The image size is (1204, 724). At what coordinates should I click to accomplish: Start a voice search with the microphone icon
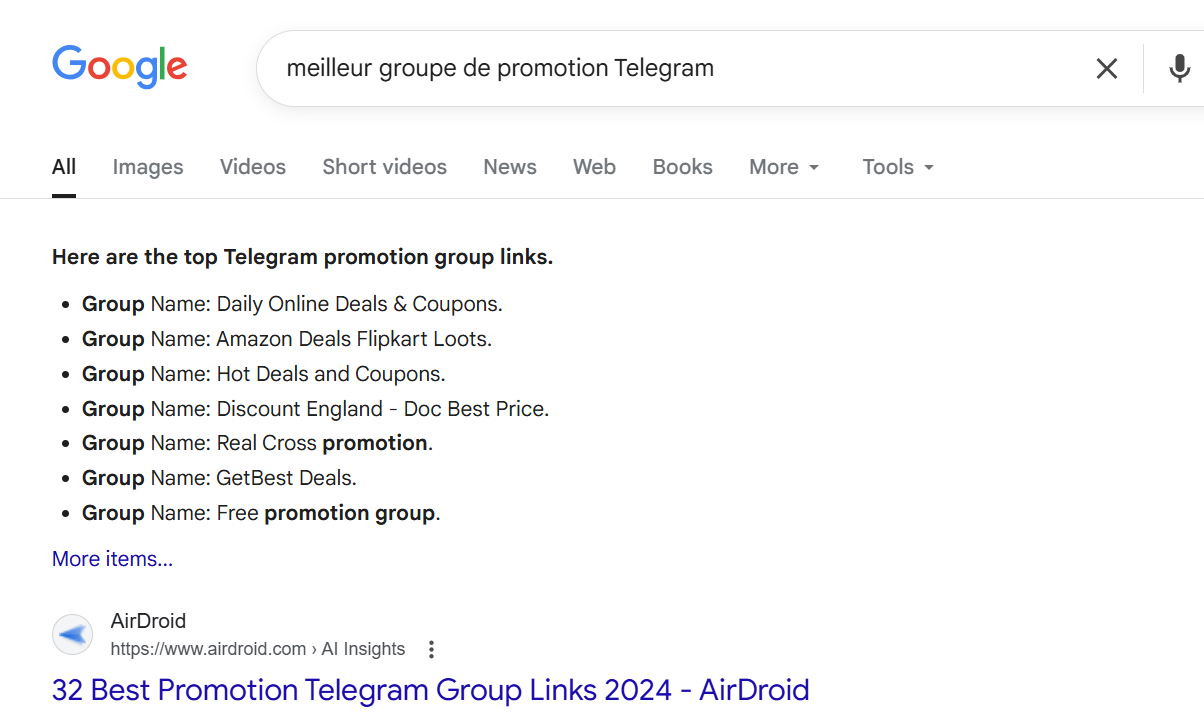[1179, 68]
